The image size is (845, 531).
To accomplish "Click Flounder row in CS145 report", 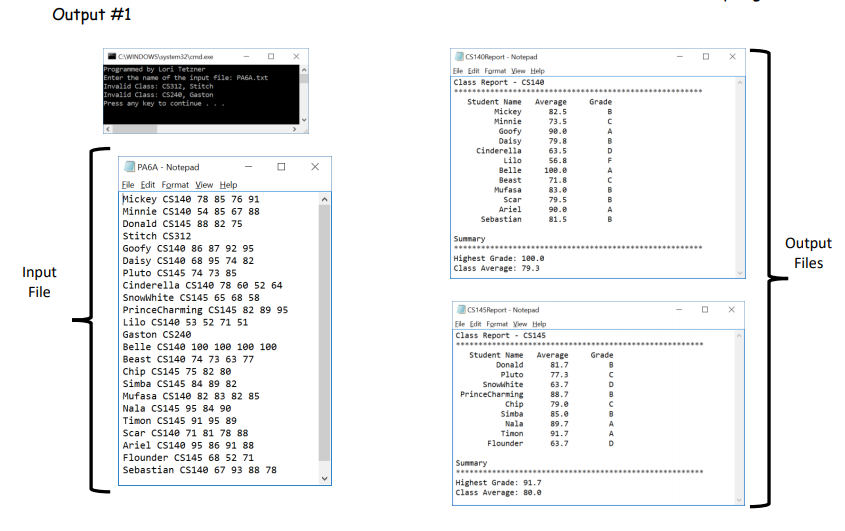I will click(550, 443).
